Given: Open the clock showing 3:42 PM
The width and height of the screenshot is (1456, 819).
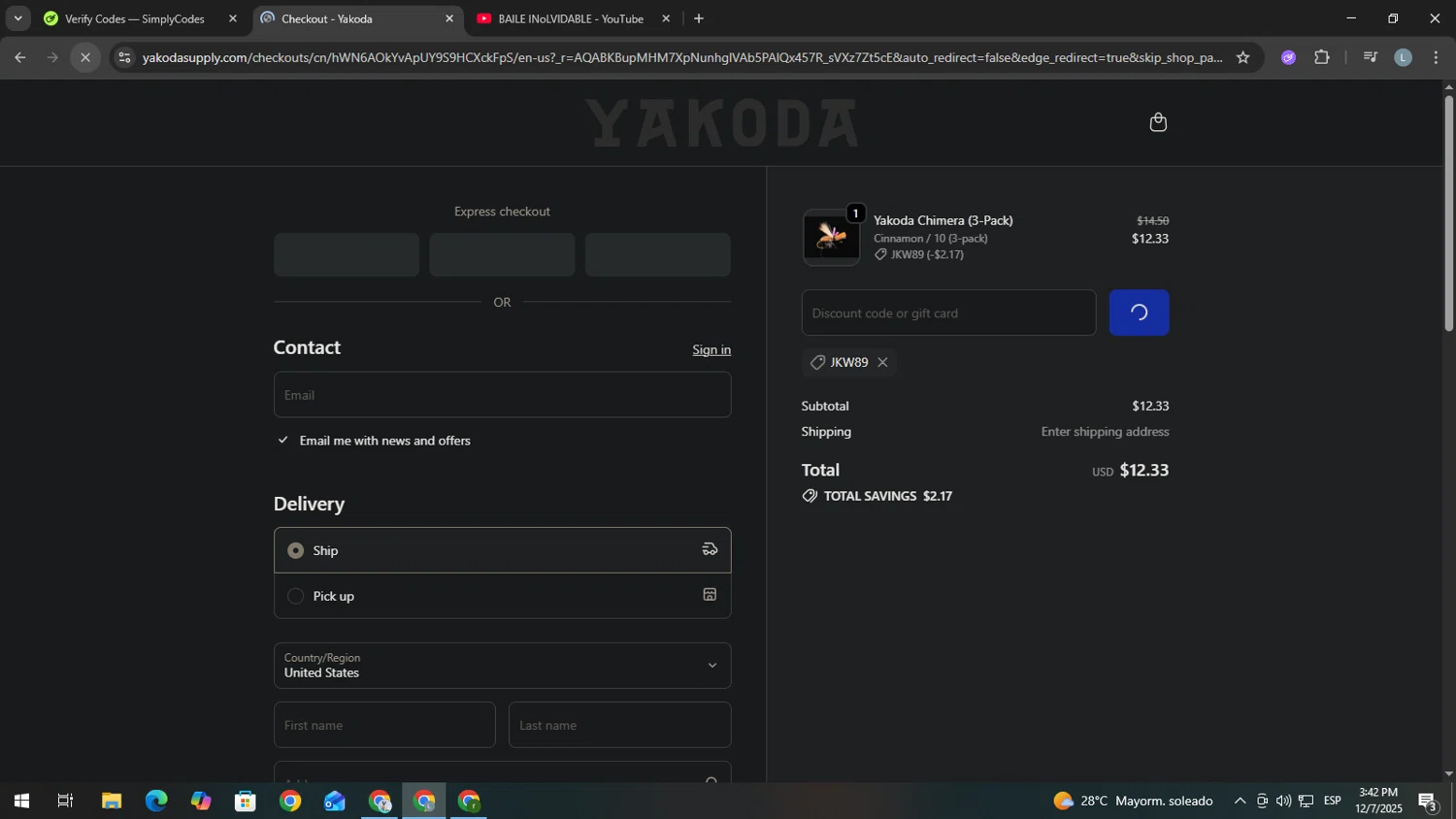Looking at the screenshot, I should (1378, 802).
